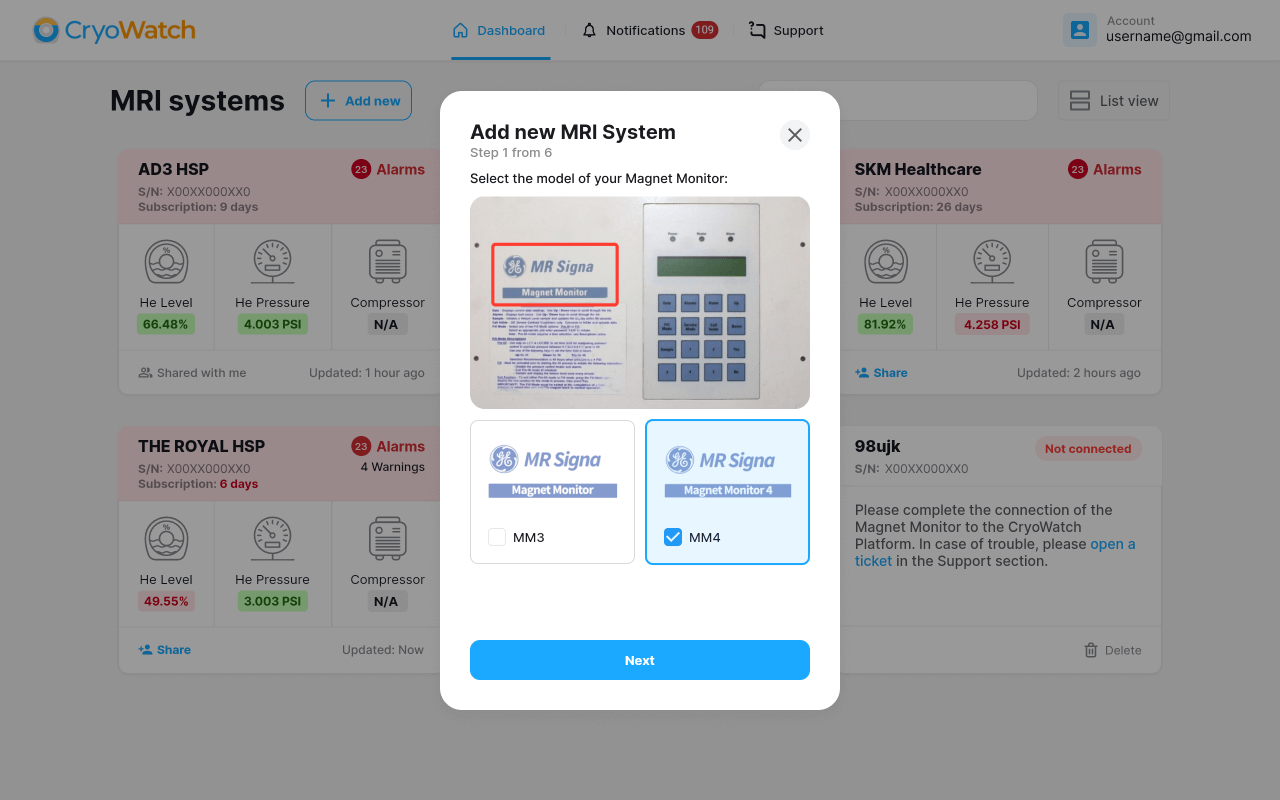
Task: Click the Next button
Action: point(640,660)
